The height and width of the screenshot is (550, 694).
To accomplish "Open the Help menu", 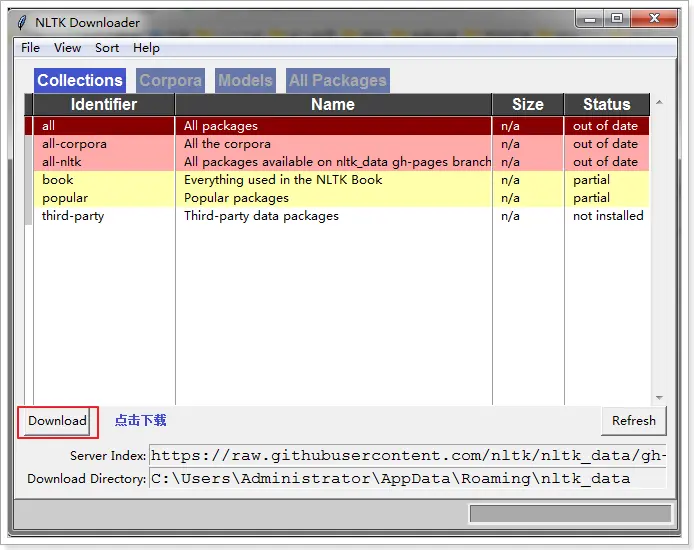I will click(147, 47).
